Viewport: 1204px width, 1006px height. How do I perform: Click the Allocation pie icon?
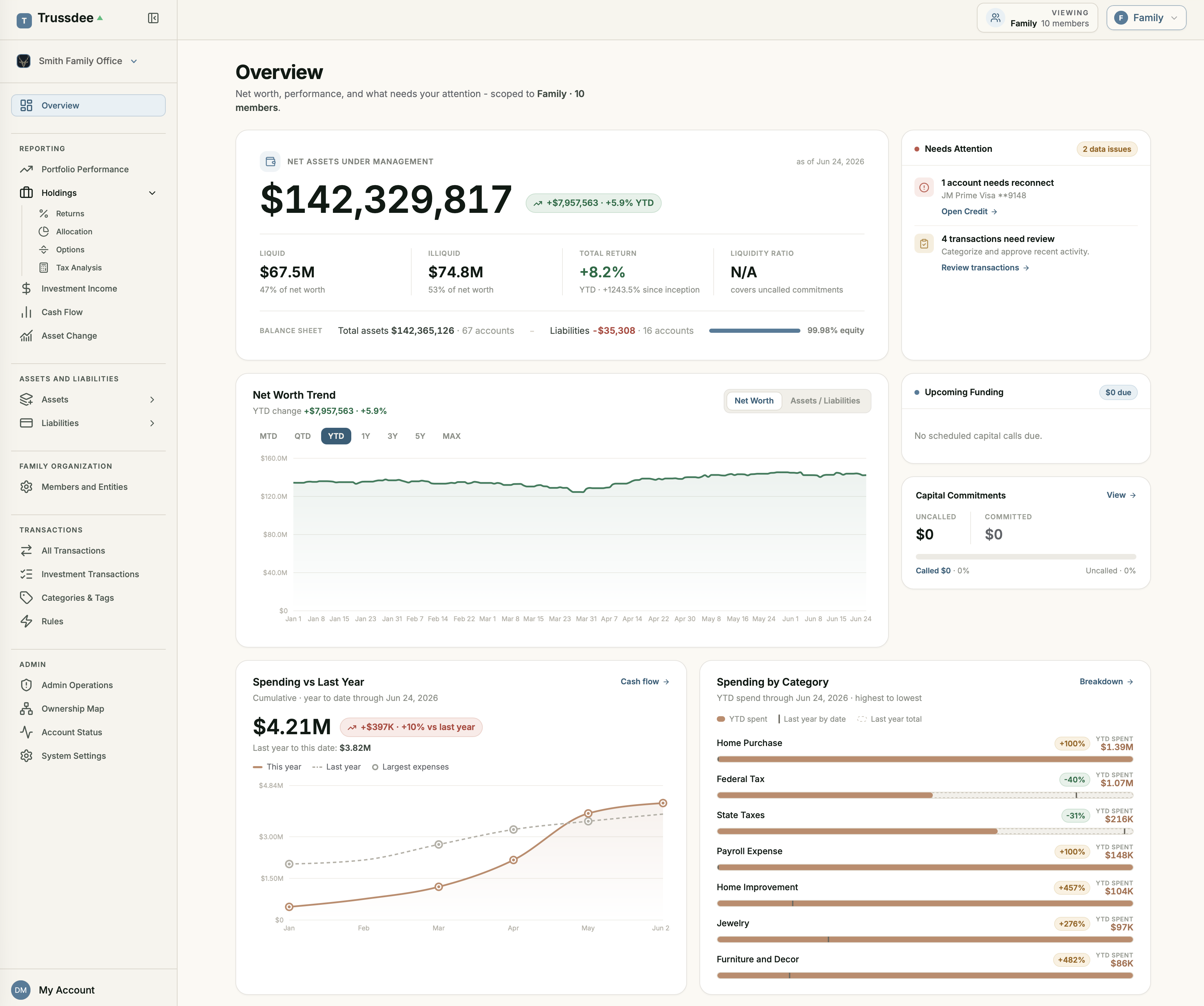coord(44,232)
